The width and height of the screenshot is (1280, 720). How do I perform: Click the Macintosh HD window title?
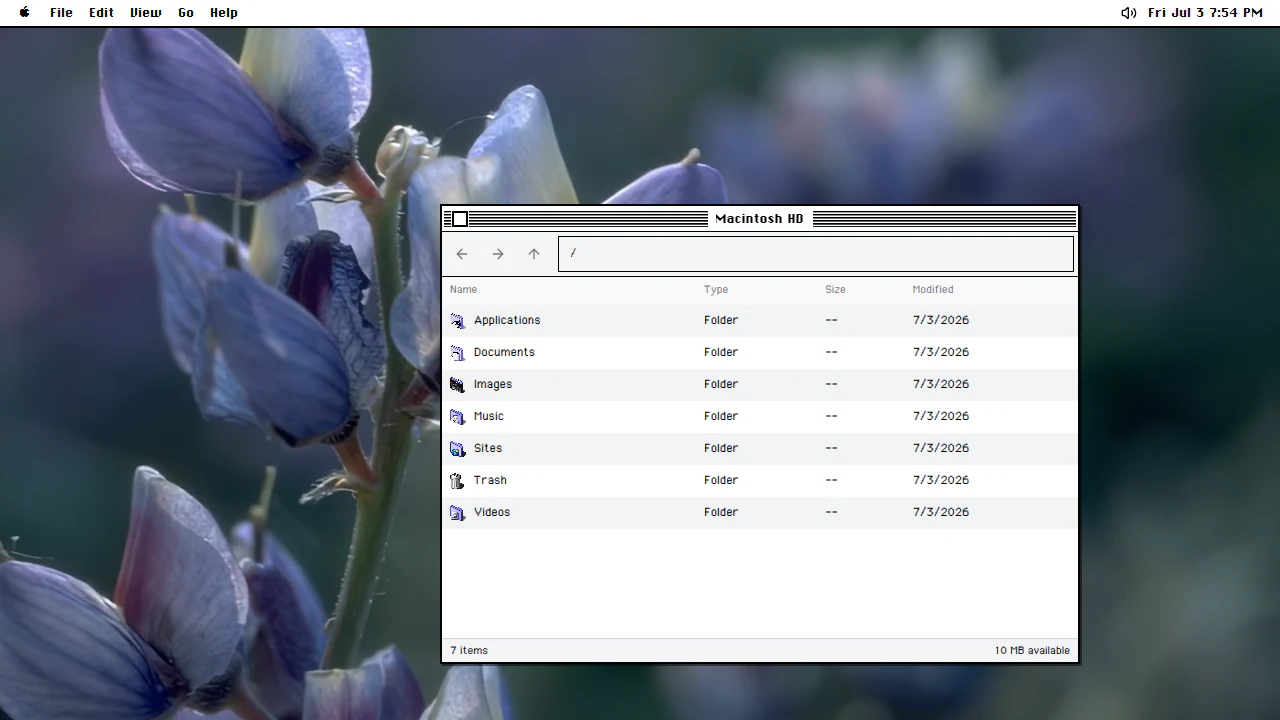(x=759, y=219)
